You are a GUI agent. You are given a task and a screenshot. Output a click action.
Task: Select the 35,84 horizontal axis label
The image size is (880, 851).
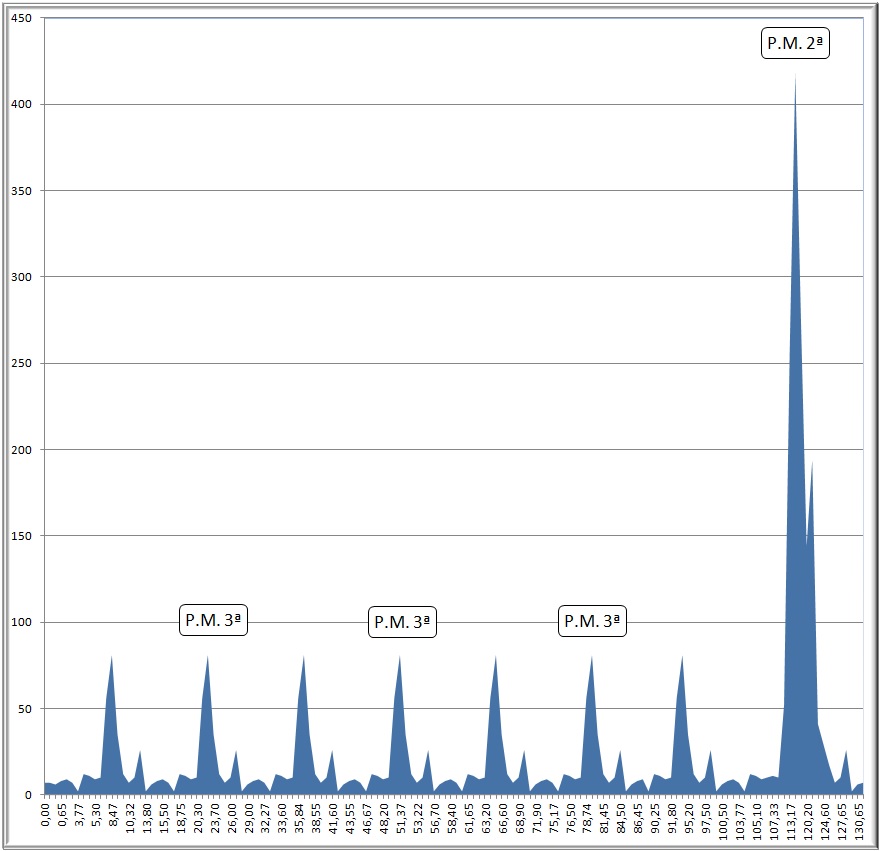click(300, 820)
